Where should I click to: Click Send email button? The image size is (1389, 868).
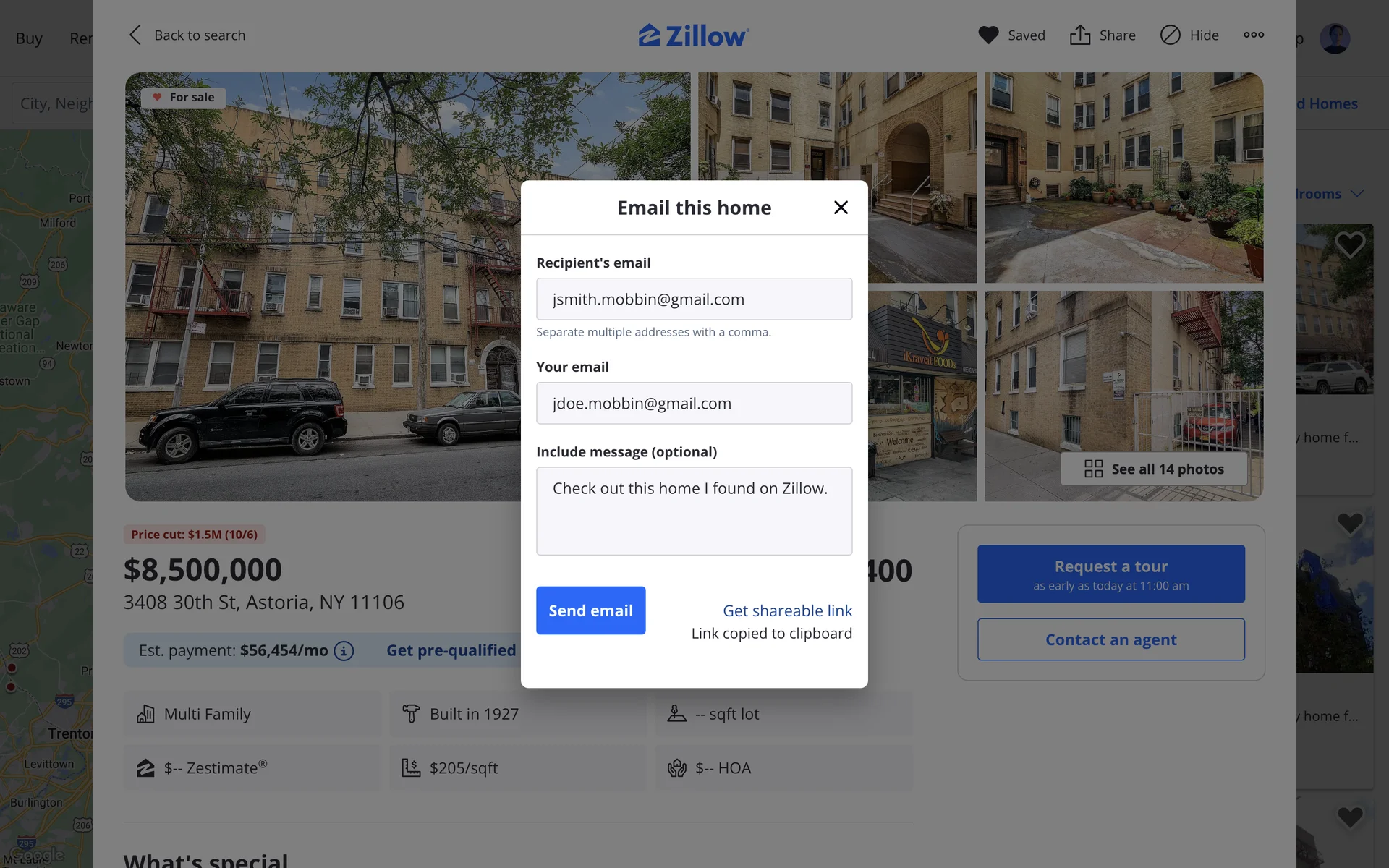(590, 610)
